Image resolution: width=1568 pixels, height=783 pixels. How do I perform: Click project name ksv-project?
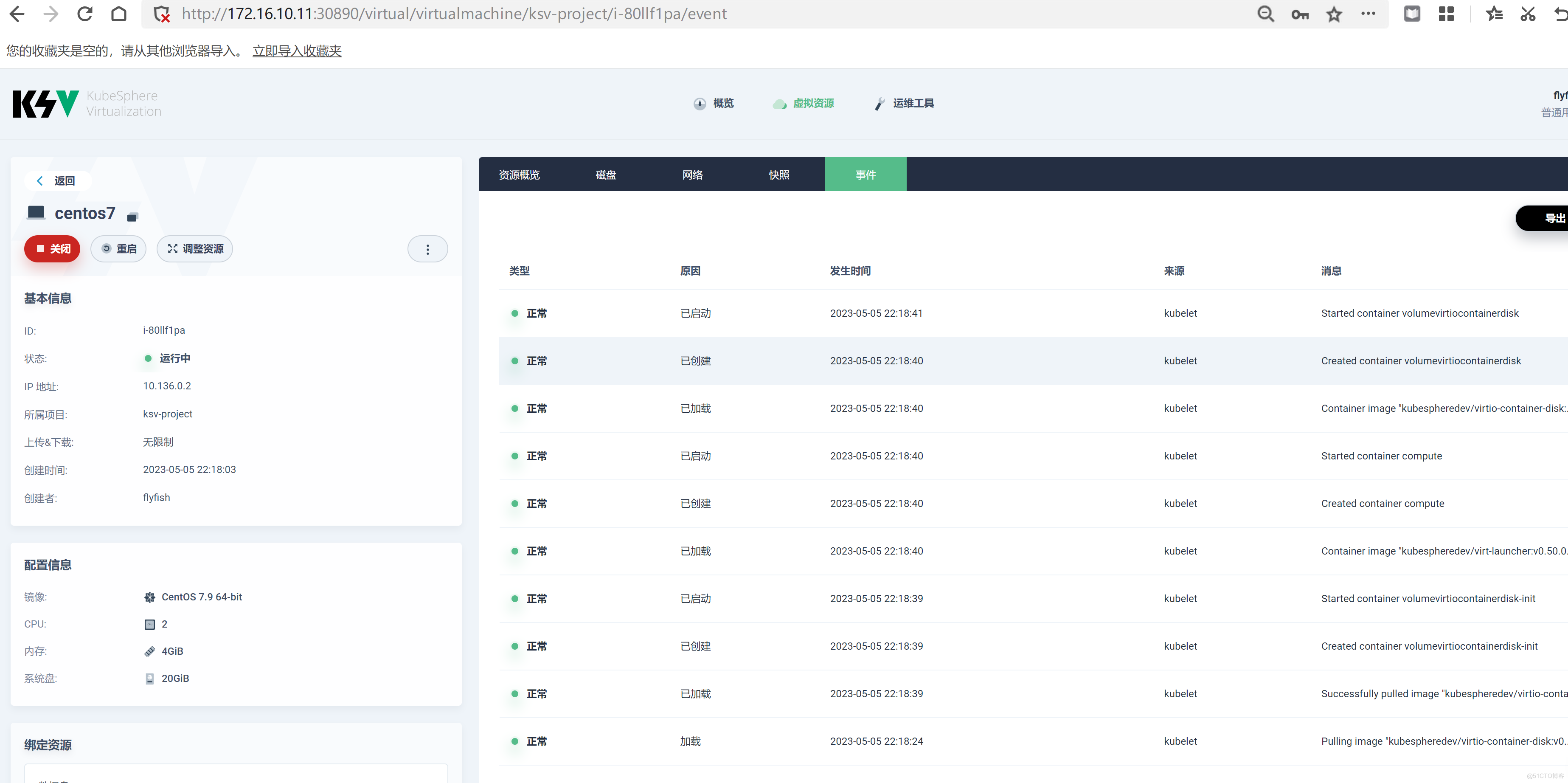tap(167, 414)
